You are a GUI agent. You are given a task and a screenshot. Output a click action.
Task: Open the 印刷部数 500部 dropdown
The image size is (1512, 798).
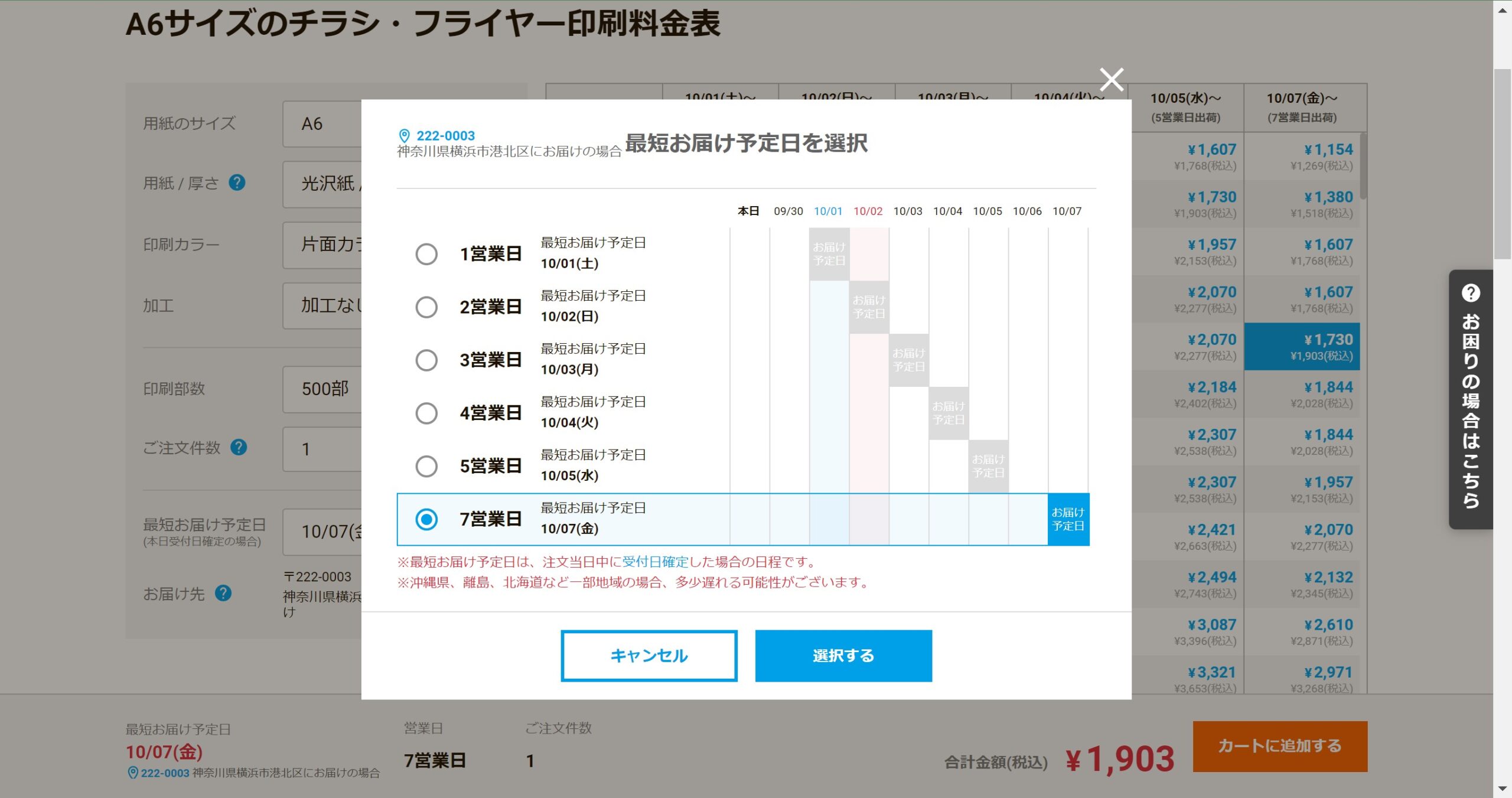click(322, 389)
